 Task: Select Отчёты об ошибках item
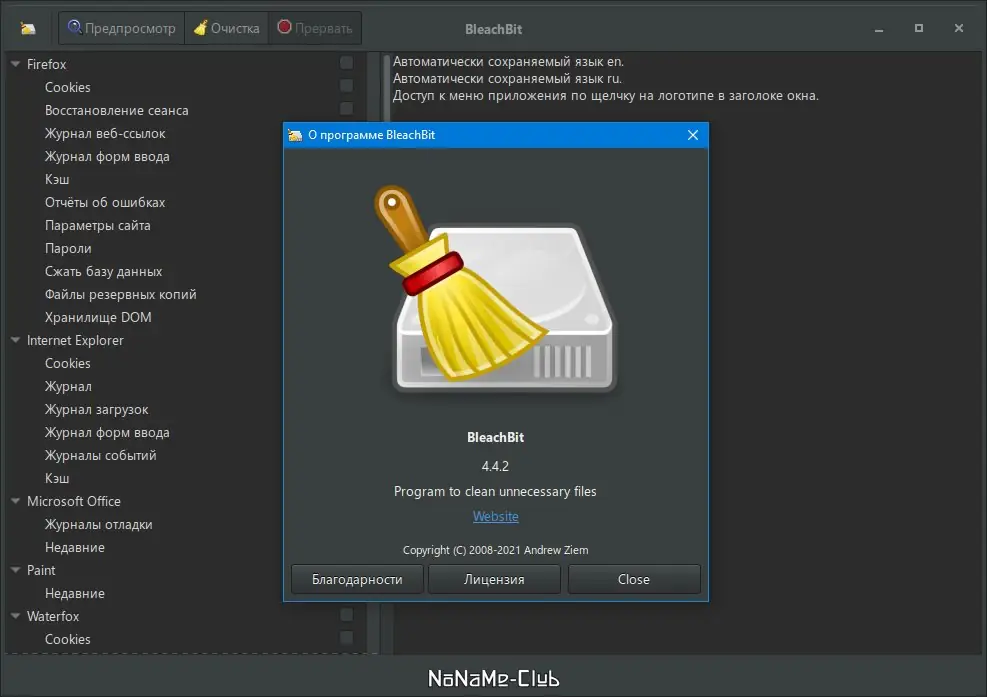pyautogui.click(x=105, y=202)
